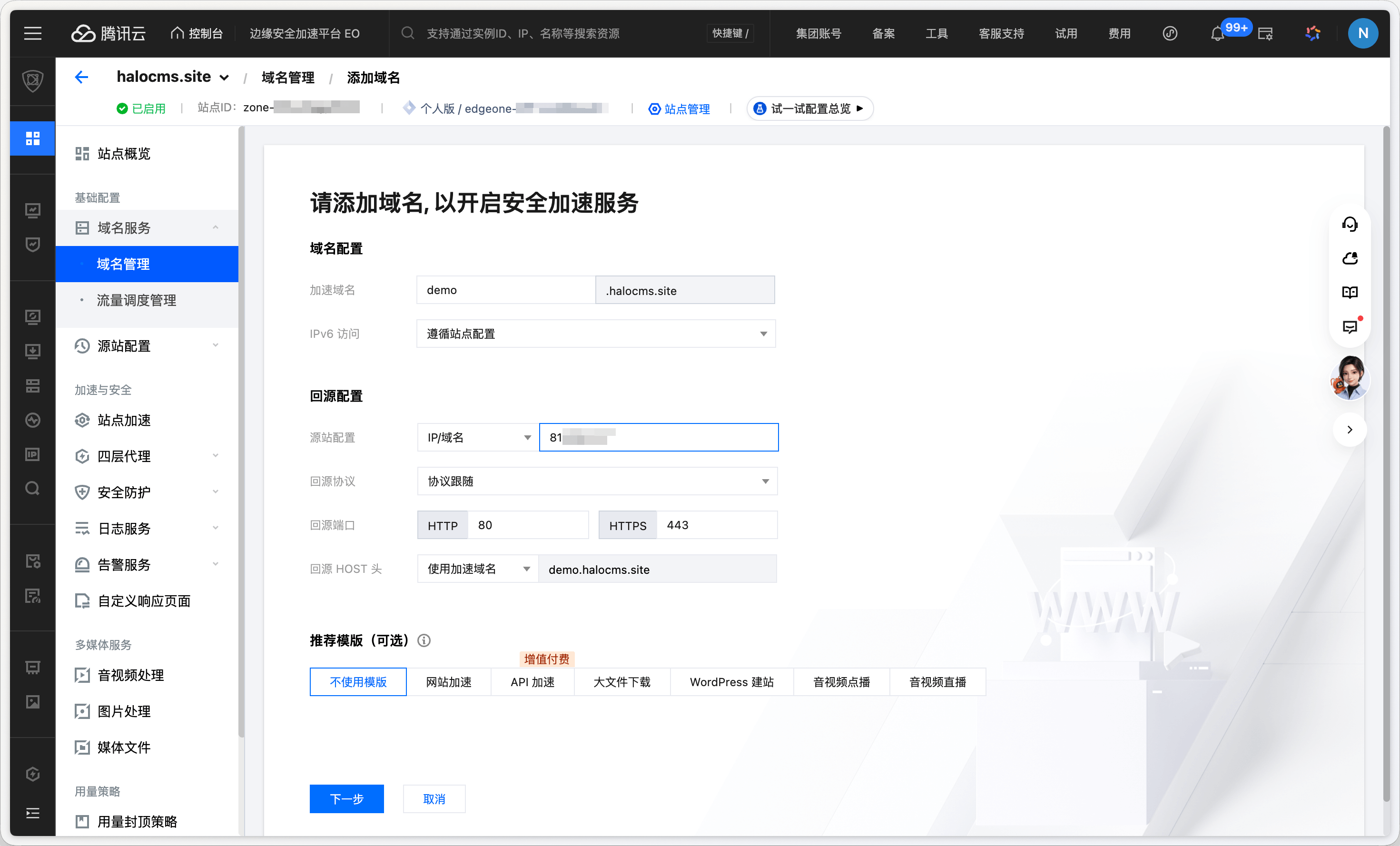Click the 加速域名 demo input field
This screenshot has width=1400, height=846.
[x=505, y=290]
